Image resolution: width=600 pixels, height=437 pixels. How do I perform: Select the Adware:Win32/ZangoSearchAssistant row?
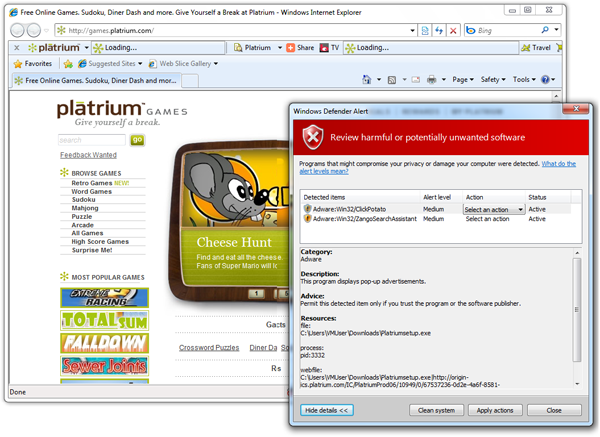[x=437, y=219]
